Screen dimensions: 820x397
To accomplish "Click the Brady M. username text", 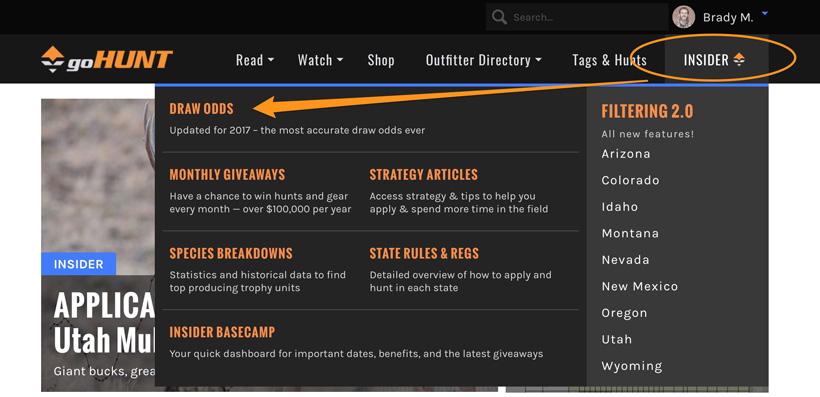I will click(x=728, y=17).
